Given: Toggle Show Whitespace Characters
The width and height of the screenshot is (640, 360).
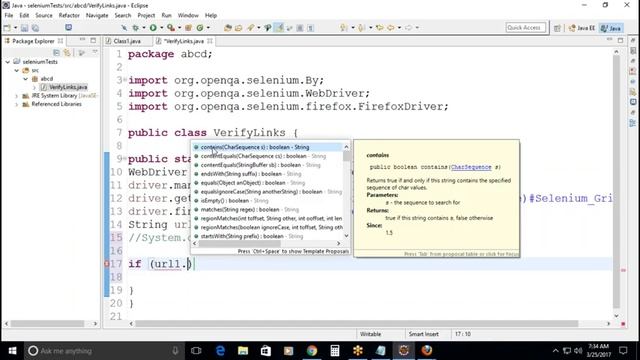Looking at the screenshot, I should click(x=311, y=28).
